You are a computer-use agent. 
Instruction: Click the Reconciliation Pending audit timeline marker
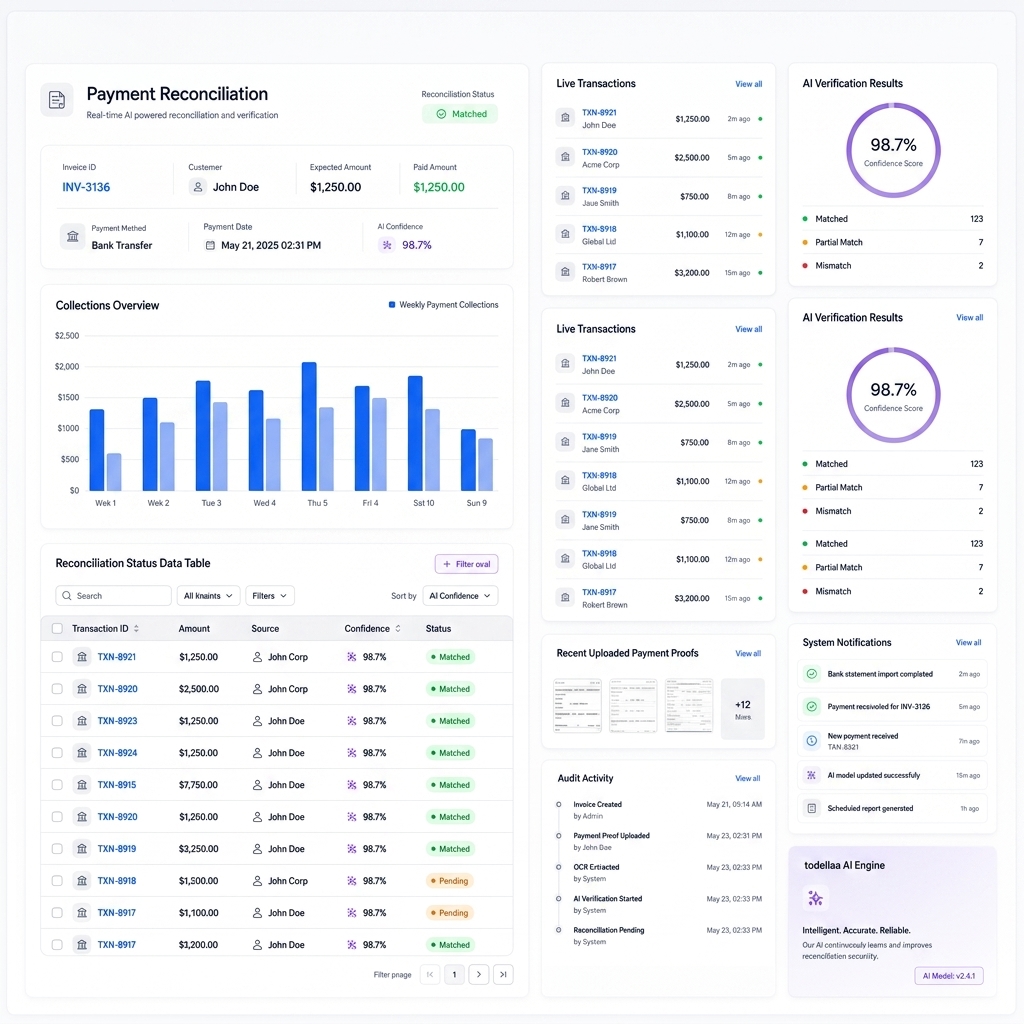point(558,930)
